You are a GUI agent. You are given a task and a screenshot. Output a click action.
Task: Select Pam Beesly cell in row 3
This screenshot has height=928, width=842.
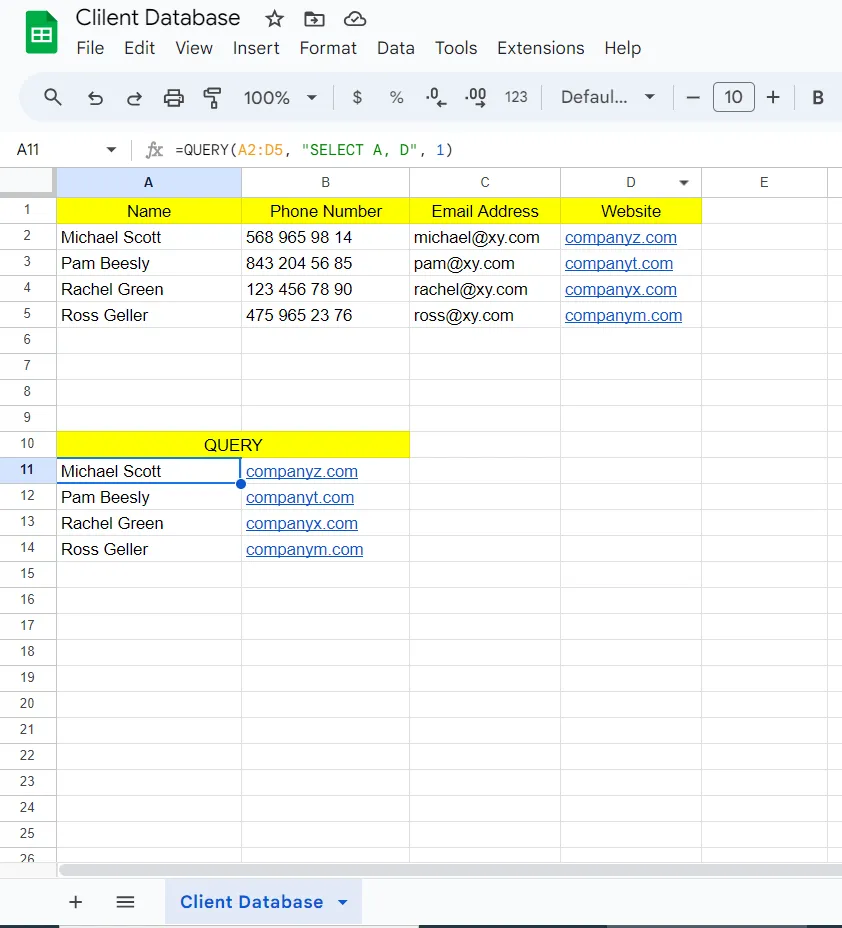point(149,263)
